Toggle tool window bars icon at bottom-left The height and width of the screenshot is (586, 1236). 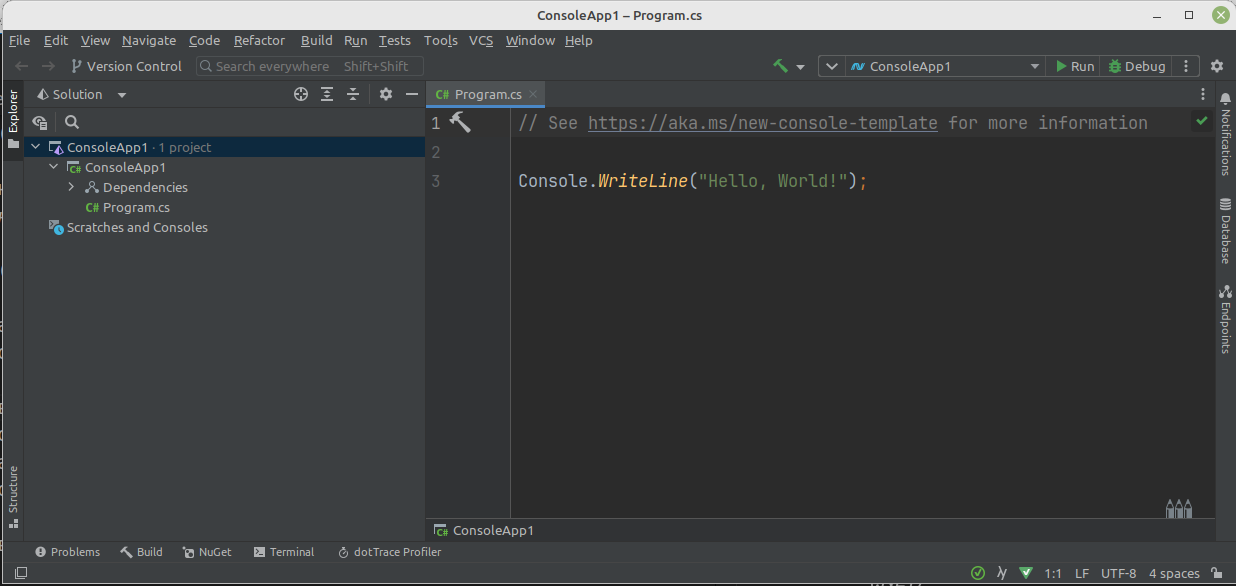[x=20, y=573]
